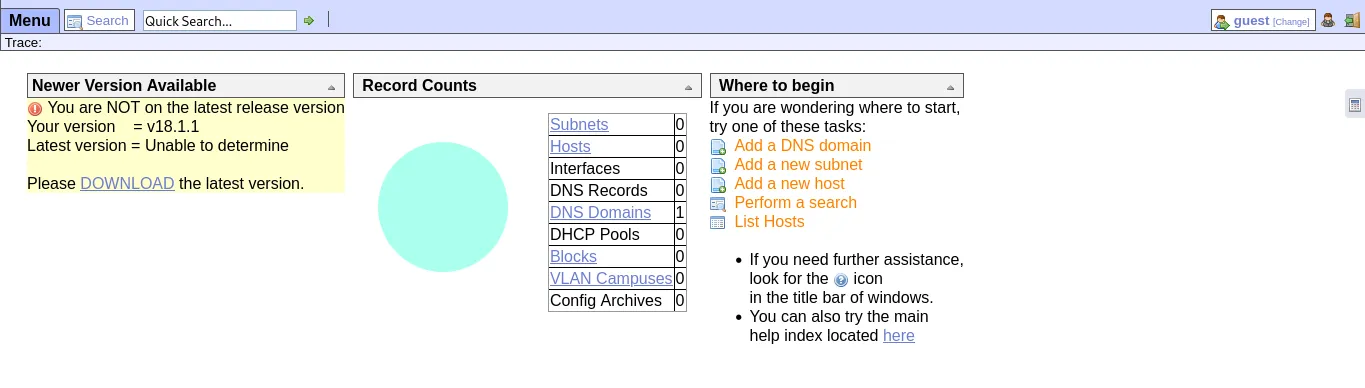
Task: Click the Add a new subnet icon
Action: tap(718, 166)
